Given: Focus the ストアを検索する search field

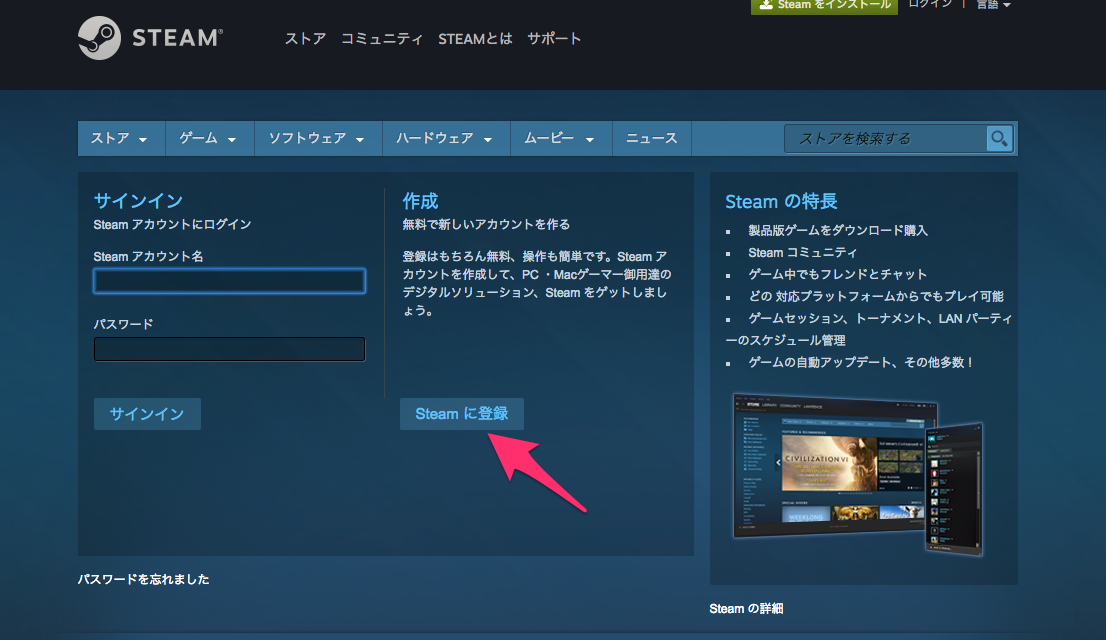Looking at the screenshot, I should 886,138.
